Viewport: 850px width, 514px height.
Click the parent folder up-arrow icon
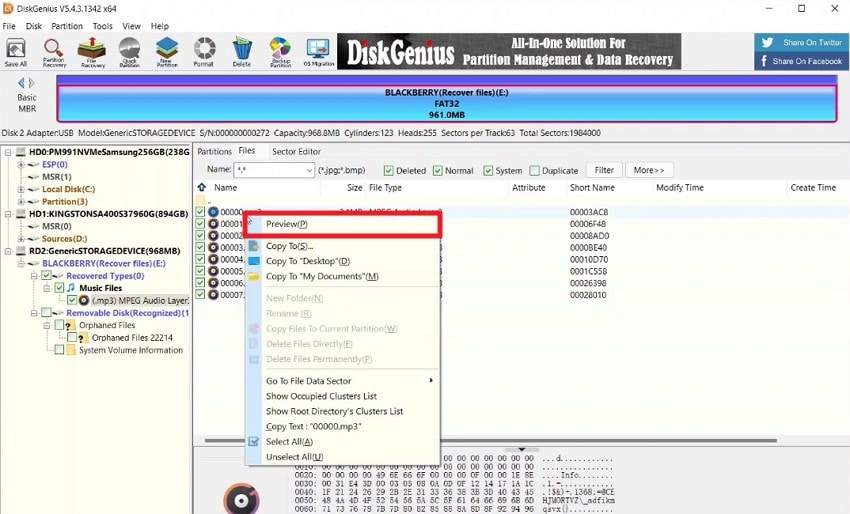[202, 187]
